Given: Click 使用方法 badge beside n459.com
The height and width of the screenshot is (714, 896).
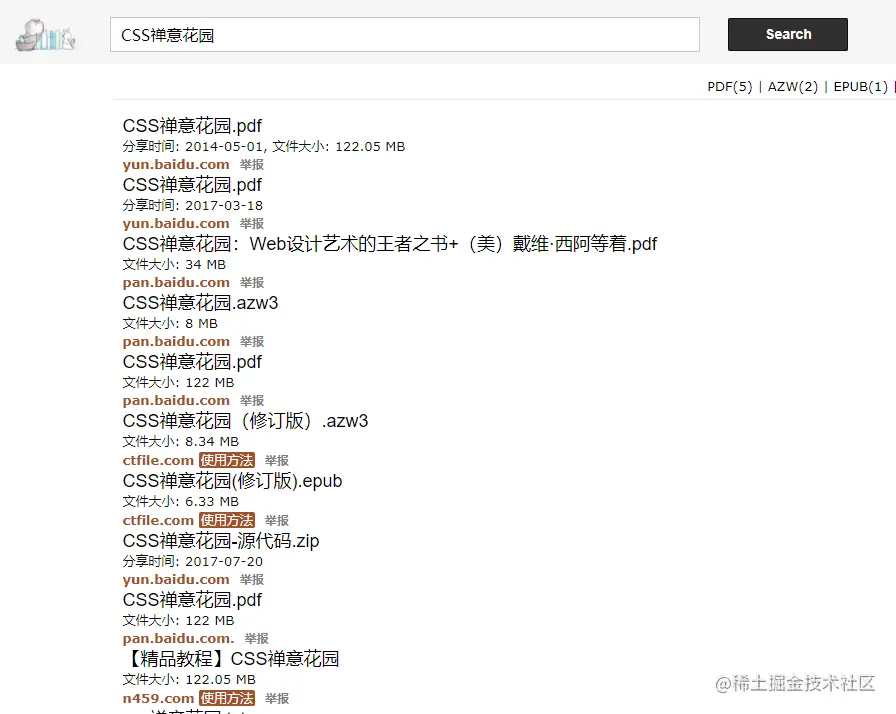Looking at the screenshot, I should coord(227,699).
